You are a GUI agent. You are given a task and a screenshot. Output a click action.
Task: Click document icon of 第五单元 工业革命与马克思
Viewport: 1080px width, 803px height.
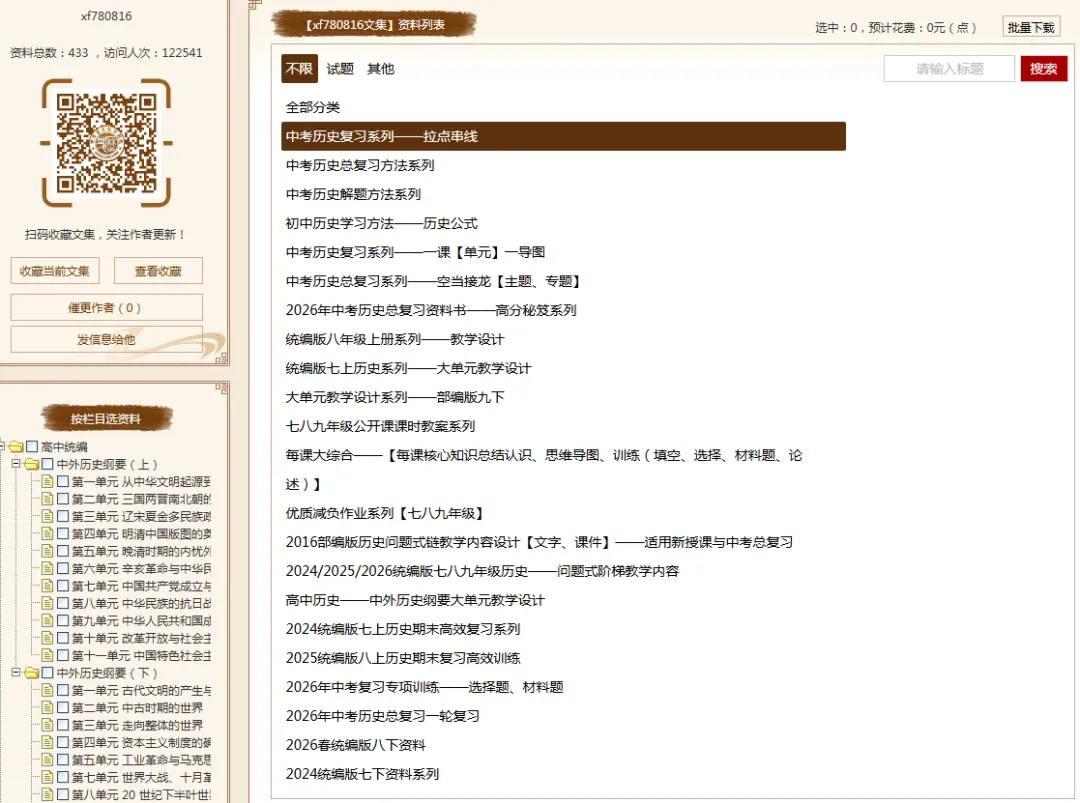pos(48,760)
